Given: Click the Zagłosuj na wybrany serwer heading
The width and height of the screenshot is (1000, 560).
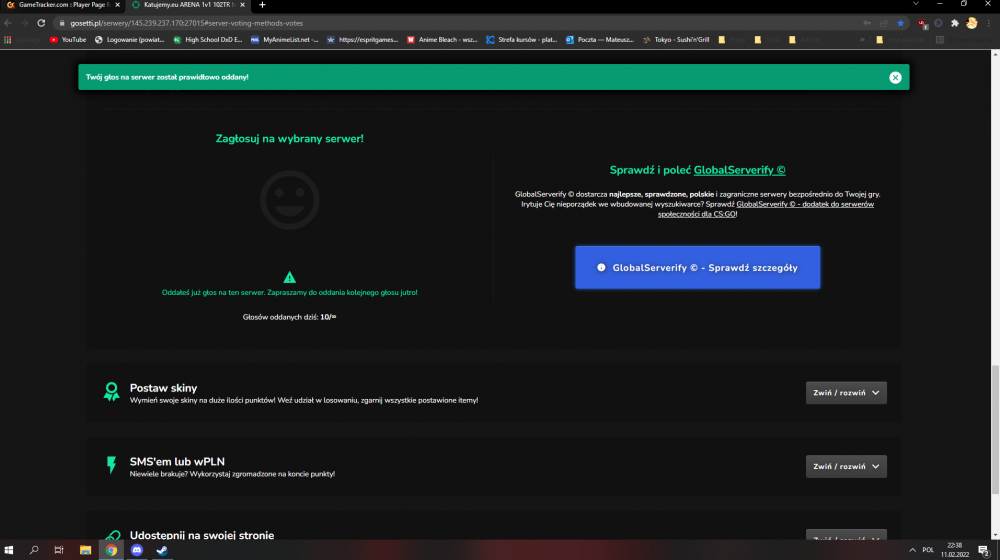Looking at the screenshot, I should 290,138.
